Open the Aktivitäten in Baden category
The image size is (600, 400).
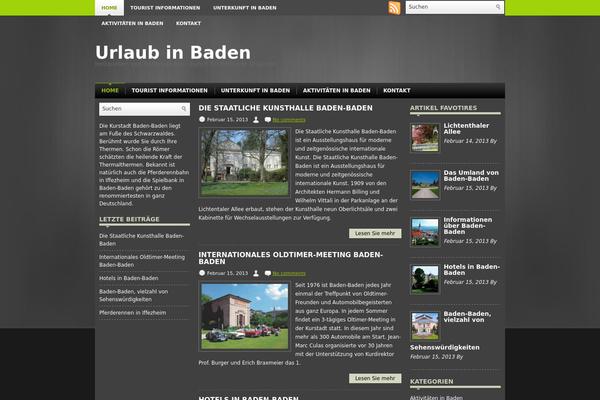[436, 398]
